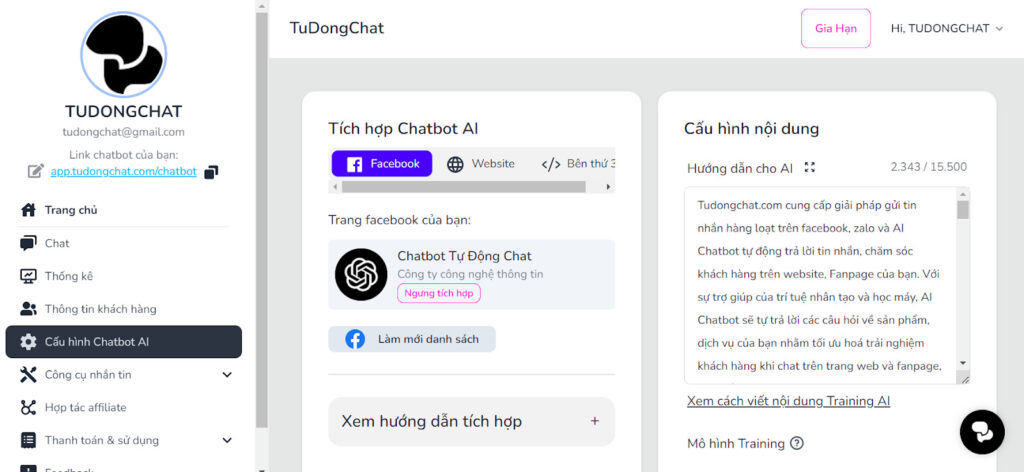Open the floating chat widget button
This screenshot has height=472, width=1024.
(982, 432)
